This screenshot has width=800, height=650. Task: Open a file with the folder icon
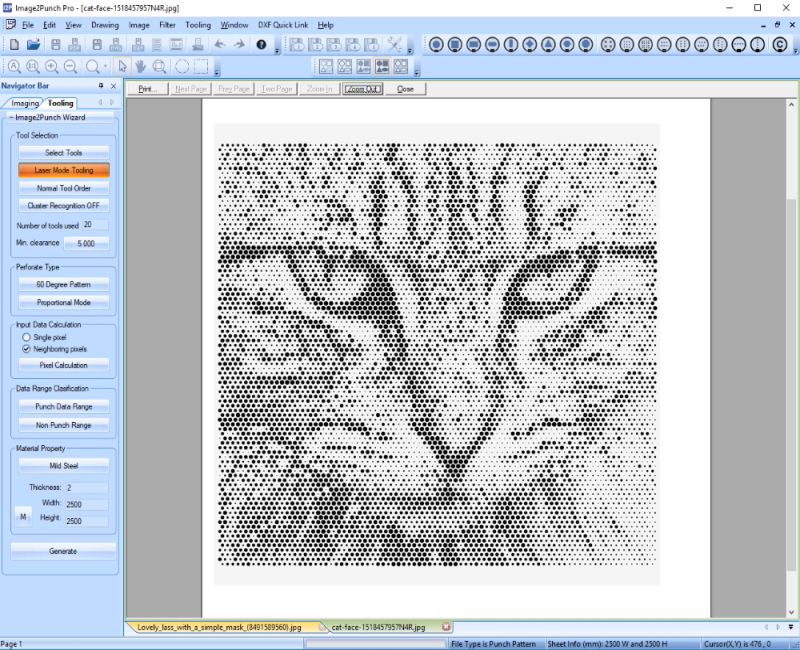tap(34, 45)
